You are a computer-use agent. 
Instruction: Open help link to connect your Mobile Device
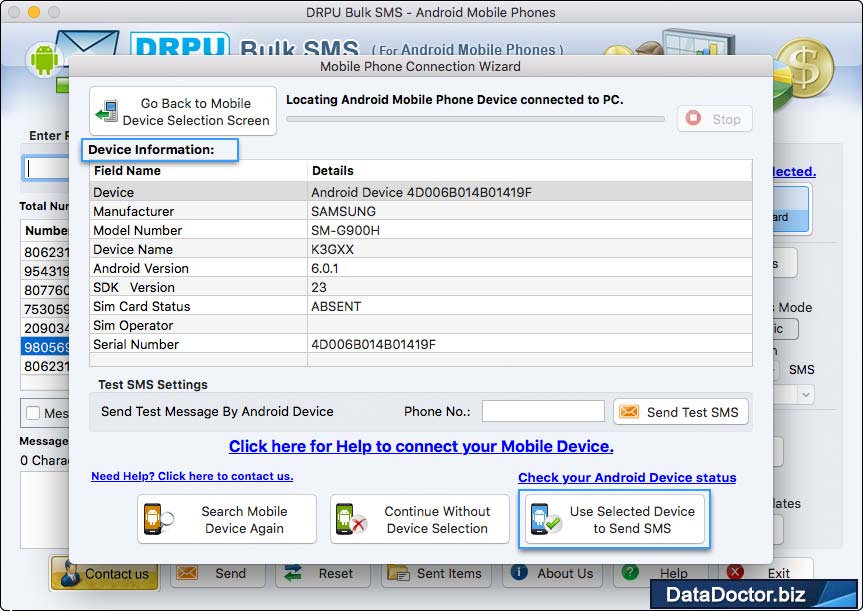421,446
